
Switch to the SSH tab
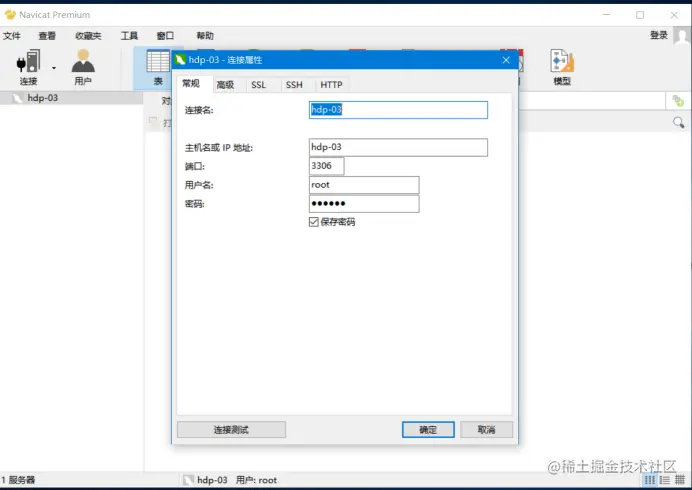(294, 85)
